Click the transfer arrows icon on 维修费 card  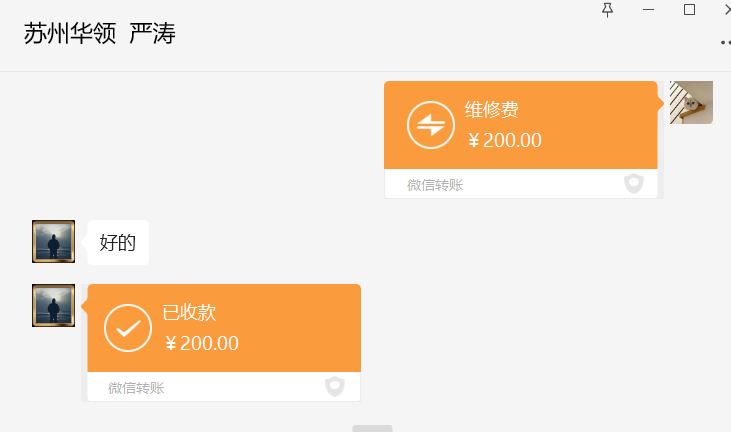(431, 125)
